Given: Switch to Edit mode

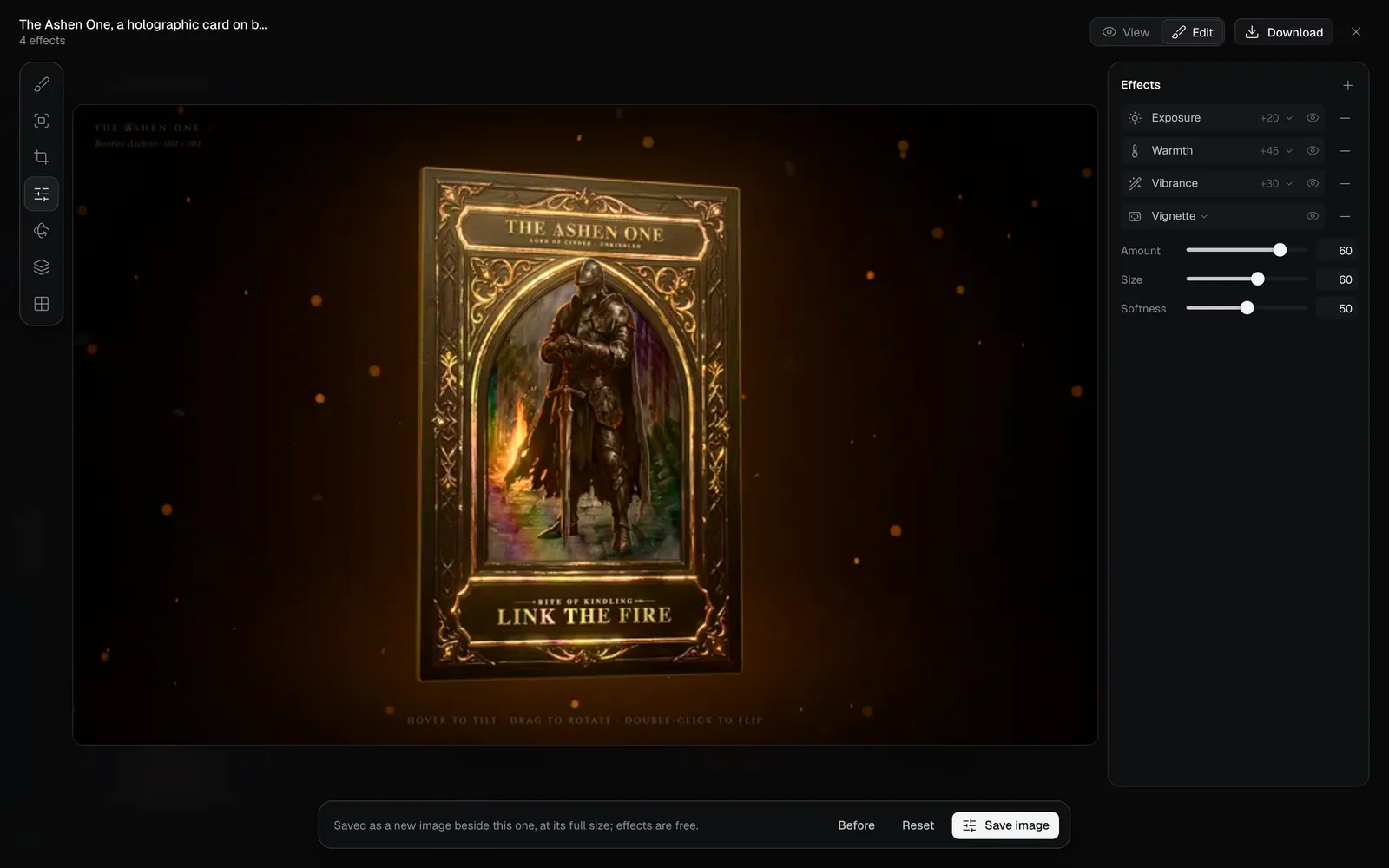Looking at the screenshot, I should pos(1192,32).
